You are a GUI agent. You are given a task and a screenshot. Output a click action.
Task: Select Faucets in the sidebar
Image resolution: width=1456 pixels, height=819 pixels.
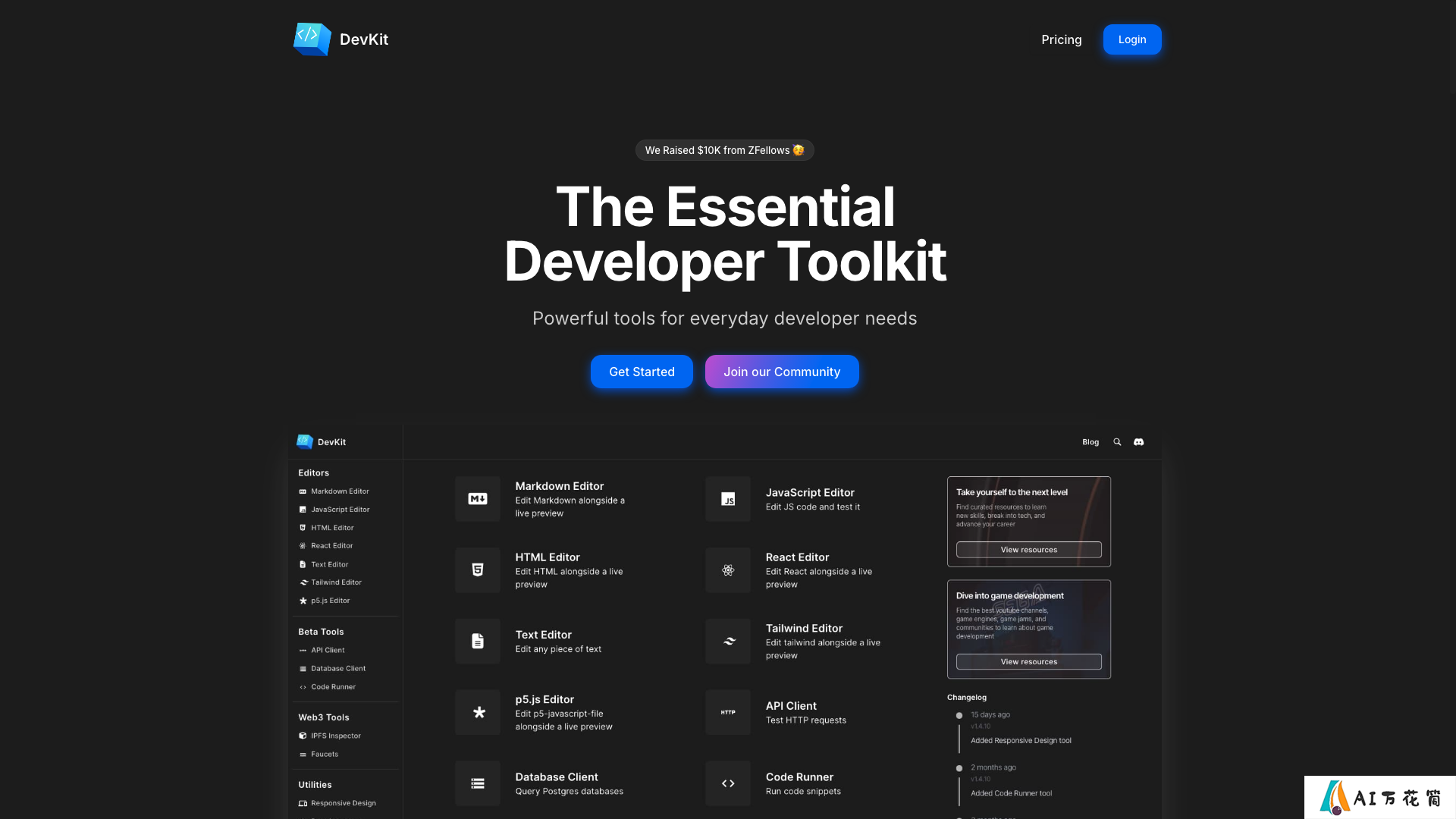tap(318, 754)
